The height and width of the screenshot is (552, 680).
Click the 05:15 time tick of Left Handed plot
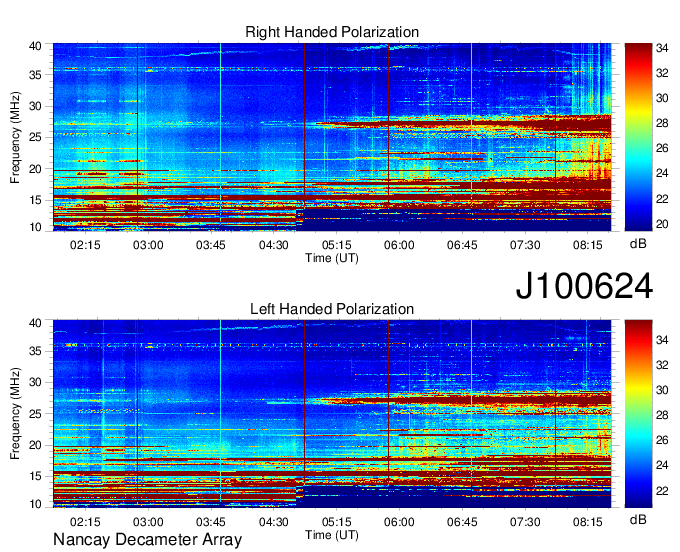tap(337, 522)
